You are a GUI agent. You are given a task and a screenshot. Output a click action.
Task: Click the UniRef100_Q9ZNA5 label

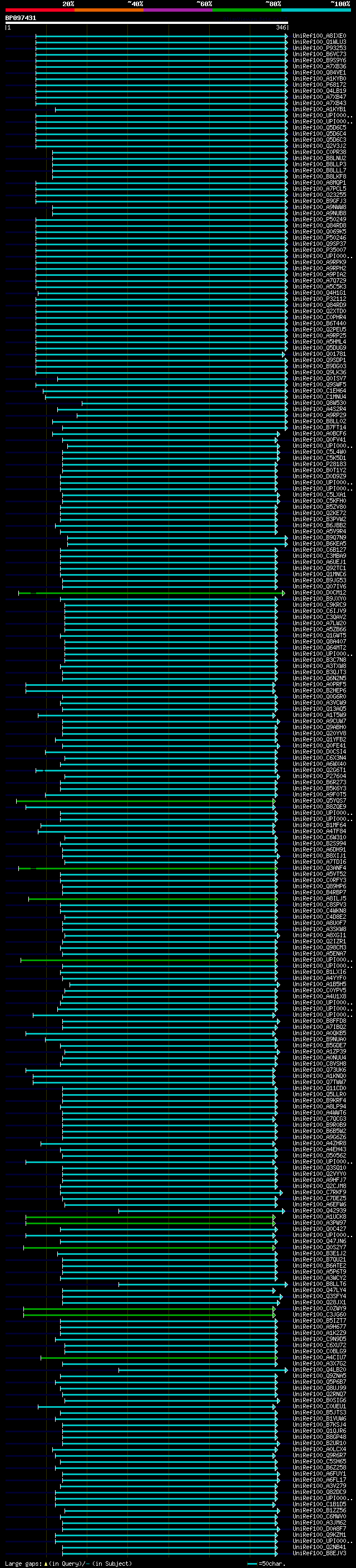(x=319, y=1376)
